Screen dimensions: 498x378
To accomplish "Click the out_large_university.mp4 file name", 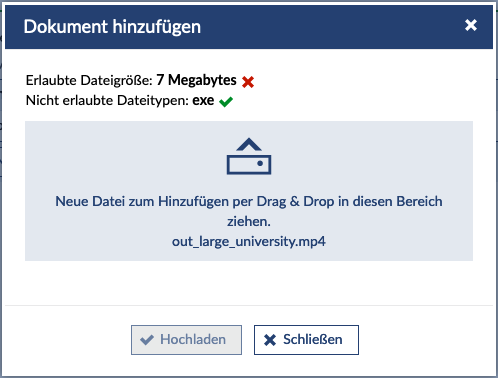I will 249,241.
